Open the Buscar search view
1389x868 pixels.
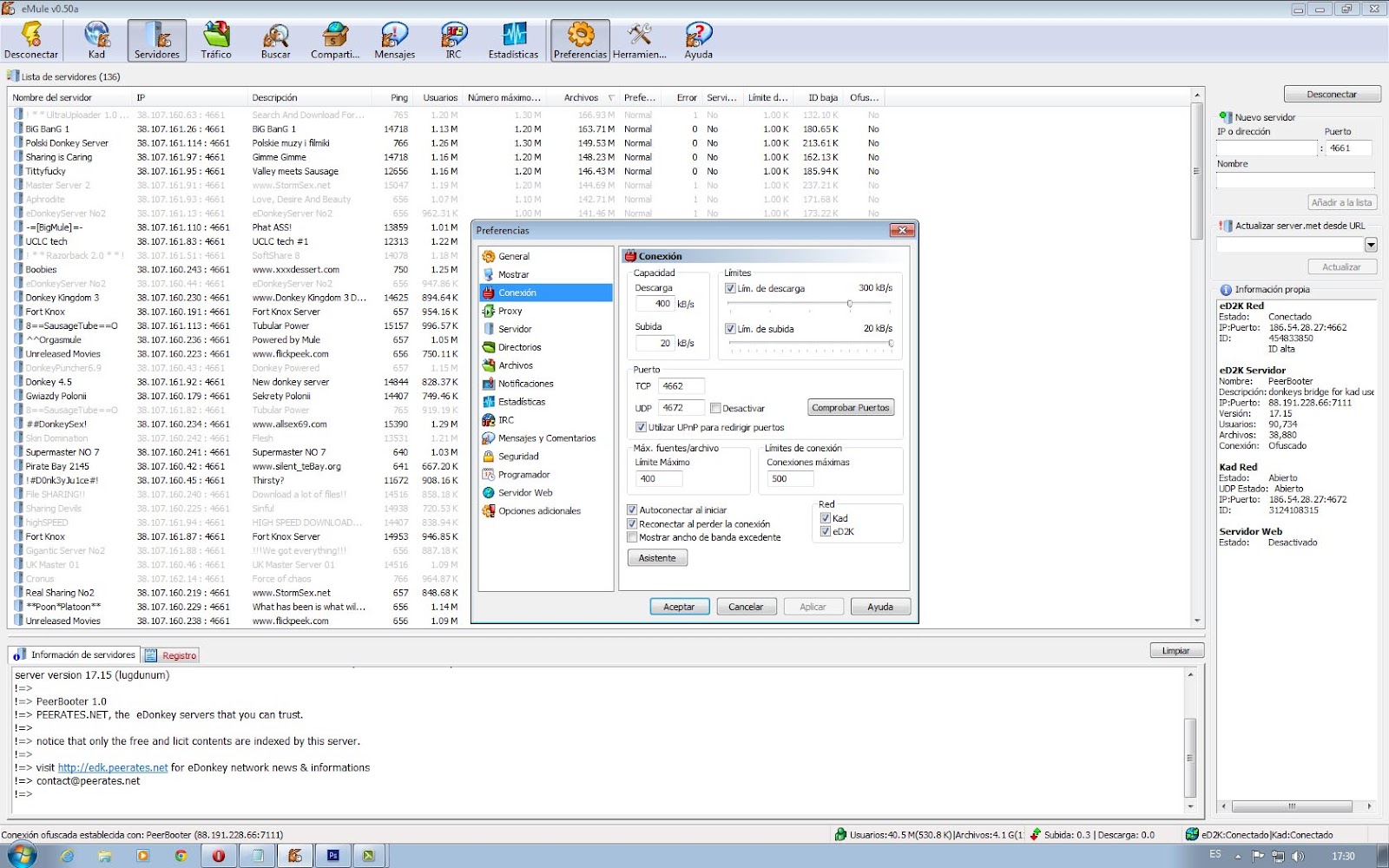coord(274,39)
